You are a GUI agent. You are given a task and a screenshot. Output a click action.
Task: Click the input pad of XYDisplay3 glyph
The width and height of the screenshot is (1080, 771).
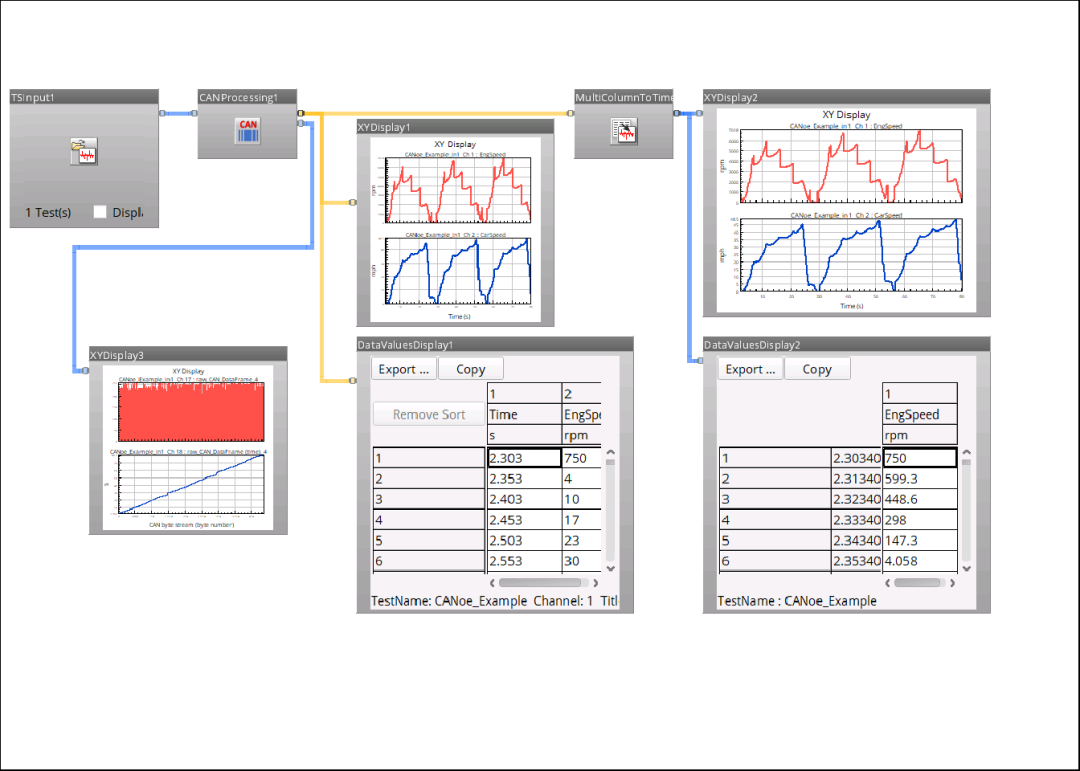click(x=85, y=371)
